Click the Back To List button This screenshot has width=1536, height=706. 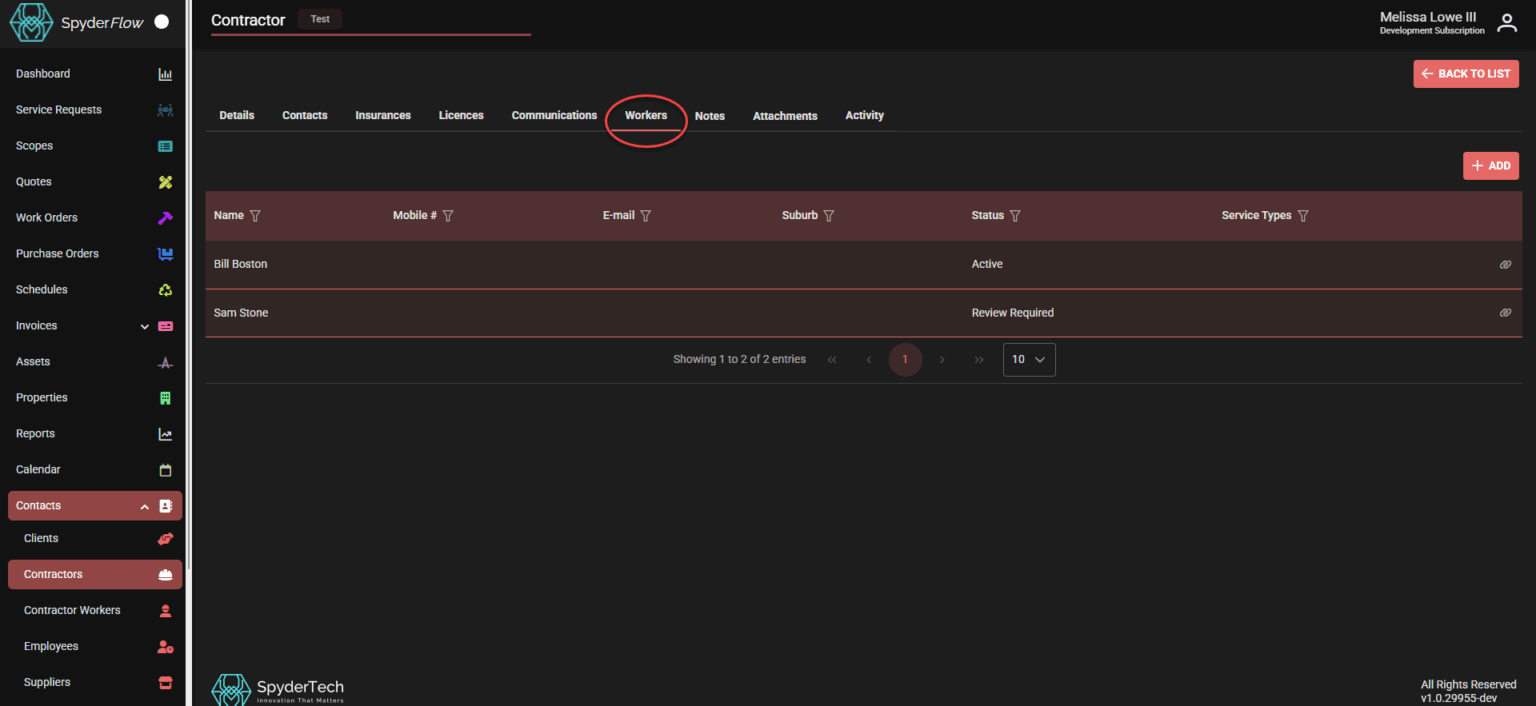pos(1465,74)
